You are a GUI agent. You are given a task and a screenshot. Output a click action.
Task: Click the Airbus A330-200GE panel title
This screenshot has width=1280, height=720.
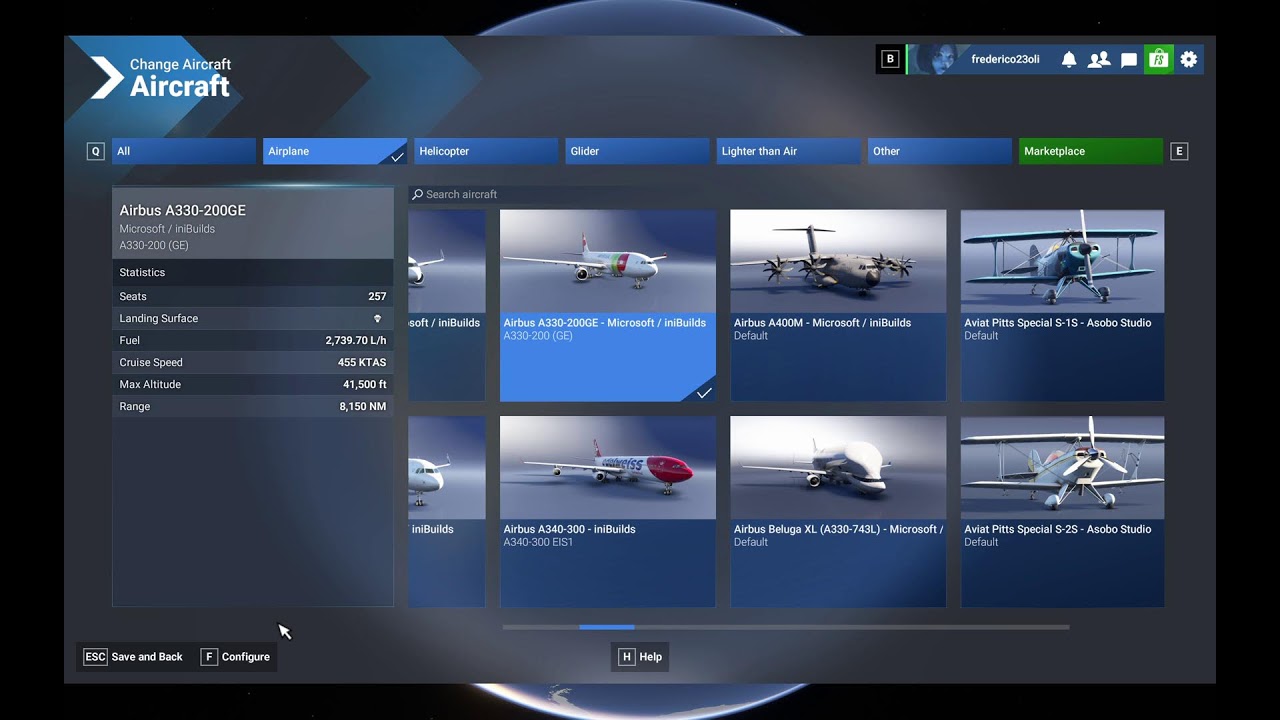[183, 210]
